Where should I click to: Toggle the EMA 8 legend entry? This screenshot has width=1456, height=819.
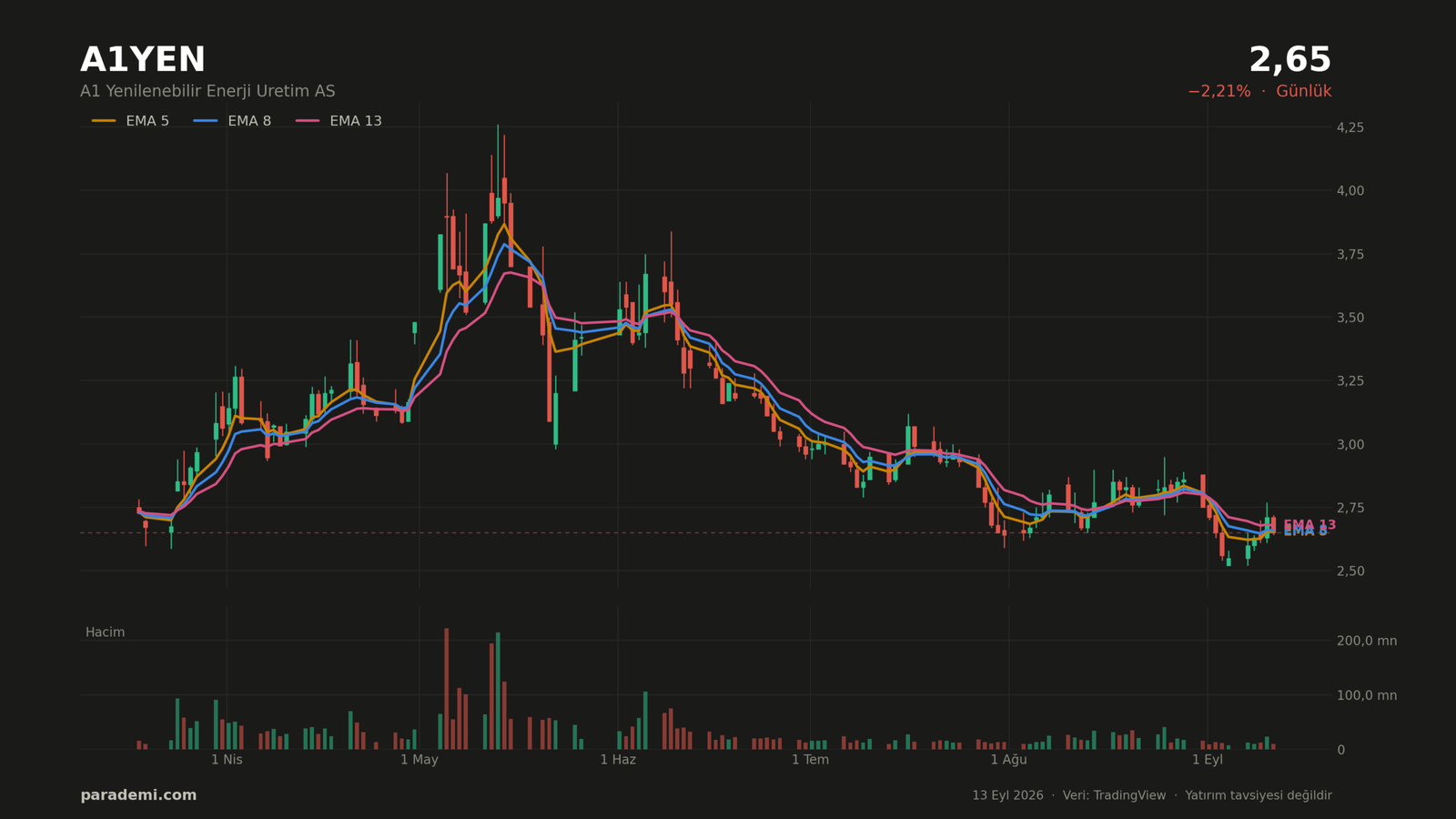(232, 121)
